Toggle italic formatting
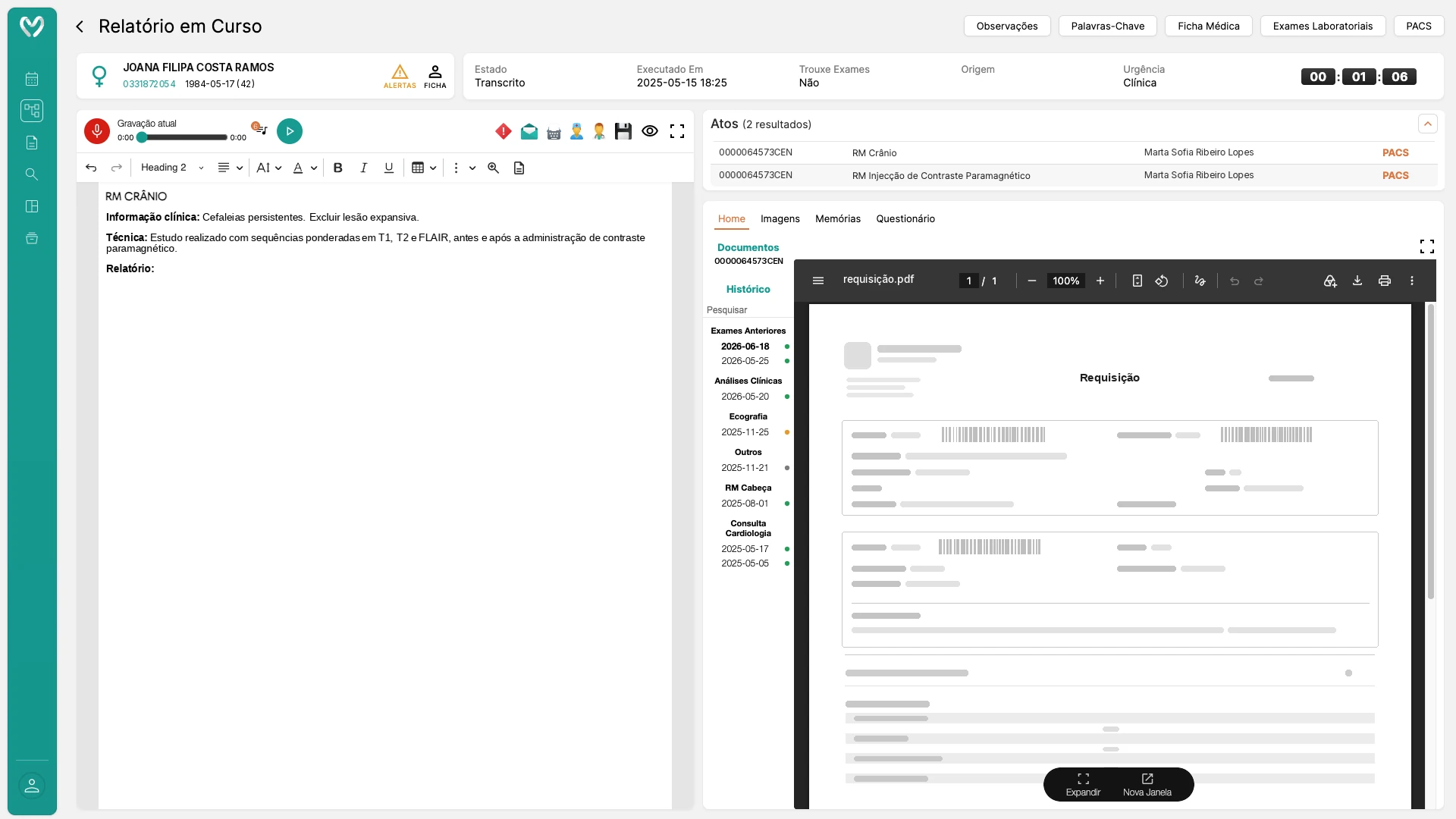 click(364, 168)
